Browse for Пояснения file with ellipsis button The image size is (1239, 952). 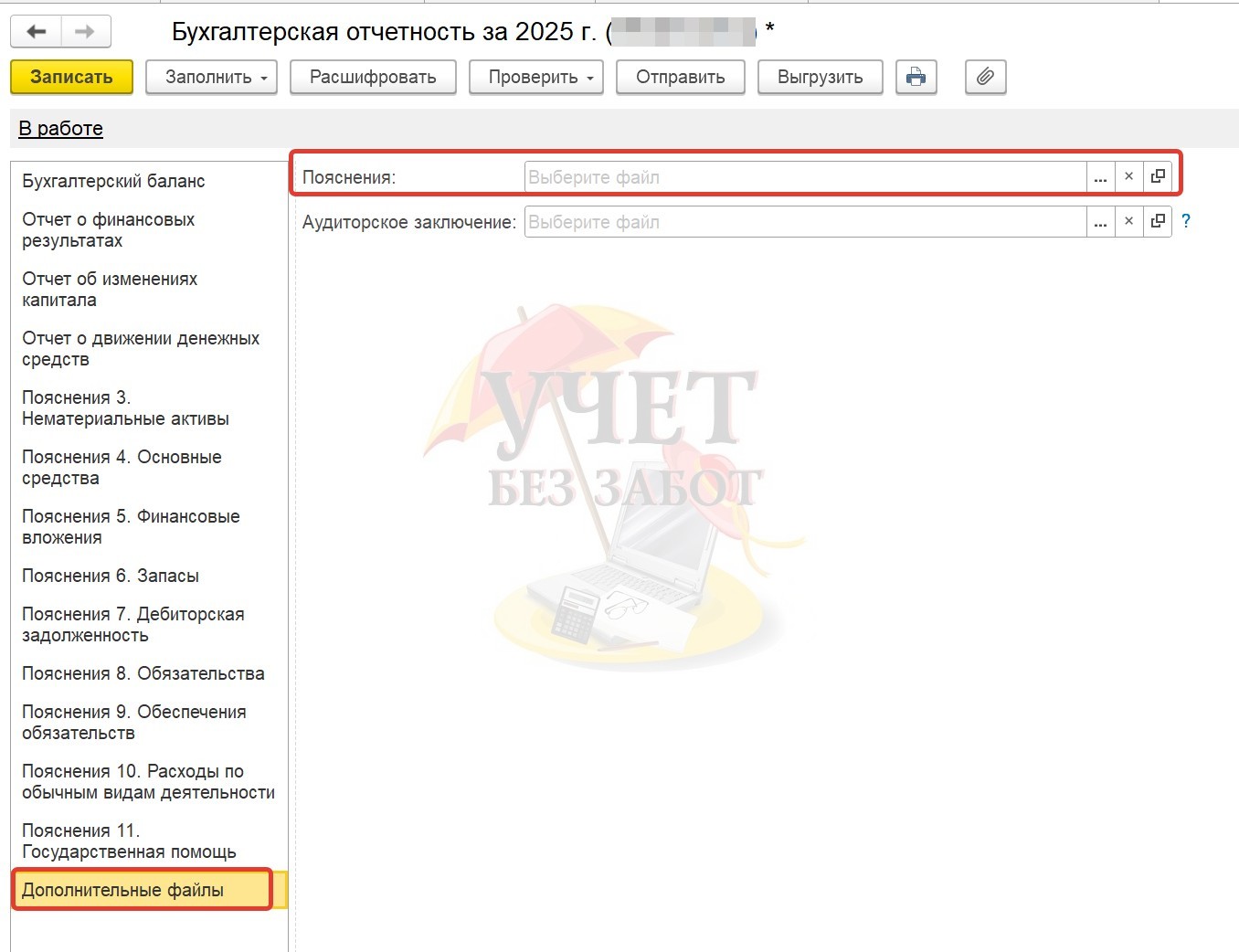click(x=1100, y=177)
